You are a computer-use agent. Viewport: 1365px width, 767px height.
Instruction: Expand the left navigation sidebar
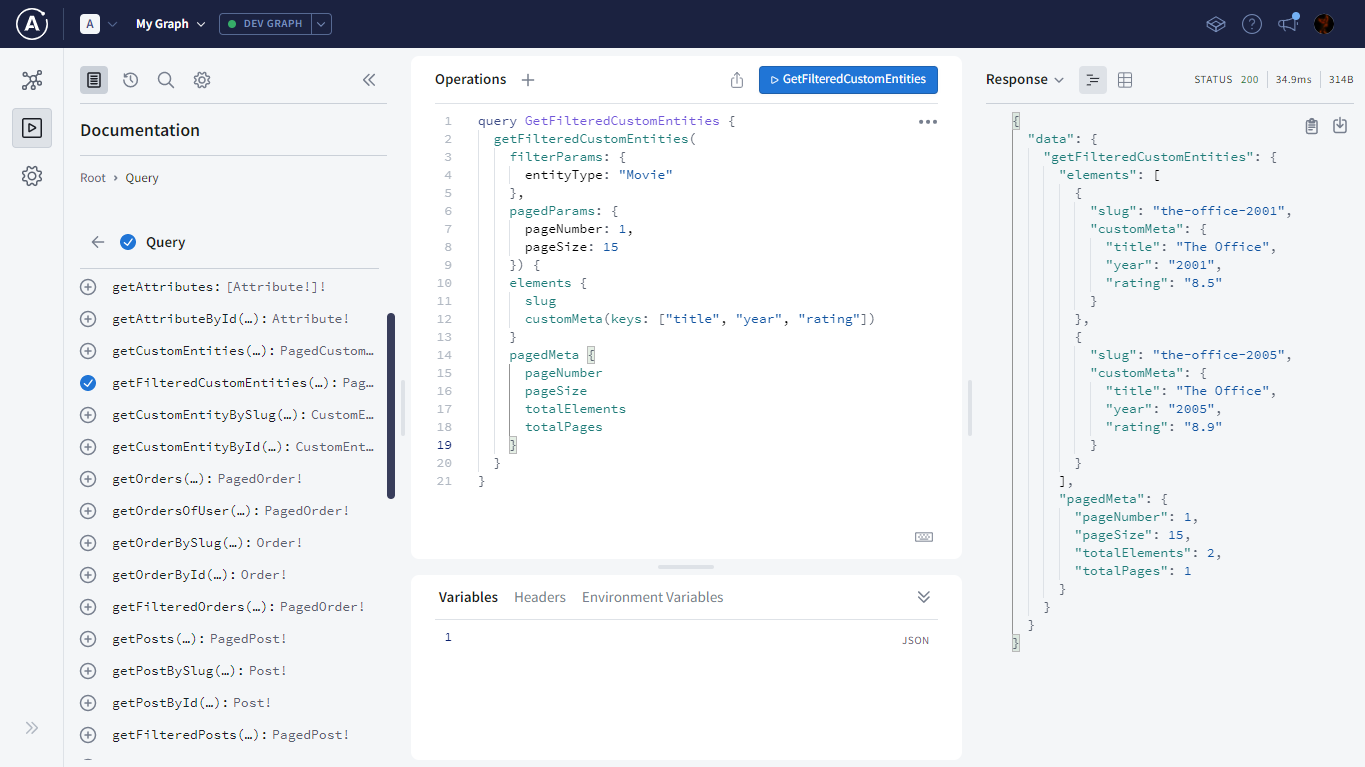click(x=32, y=728)
